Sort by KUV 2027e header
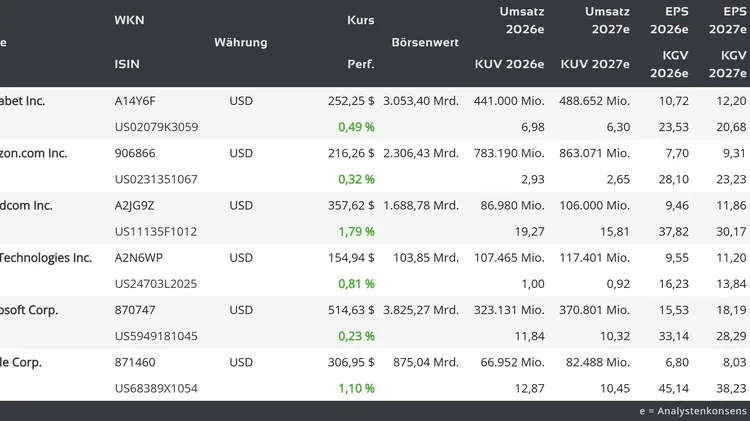750x421 pixels. click(x=595, y=64)
